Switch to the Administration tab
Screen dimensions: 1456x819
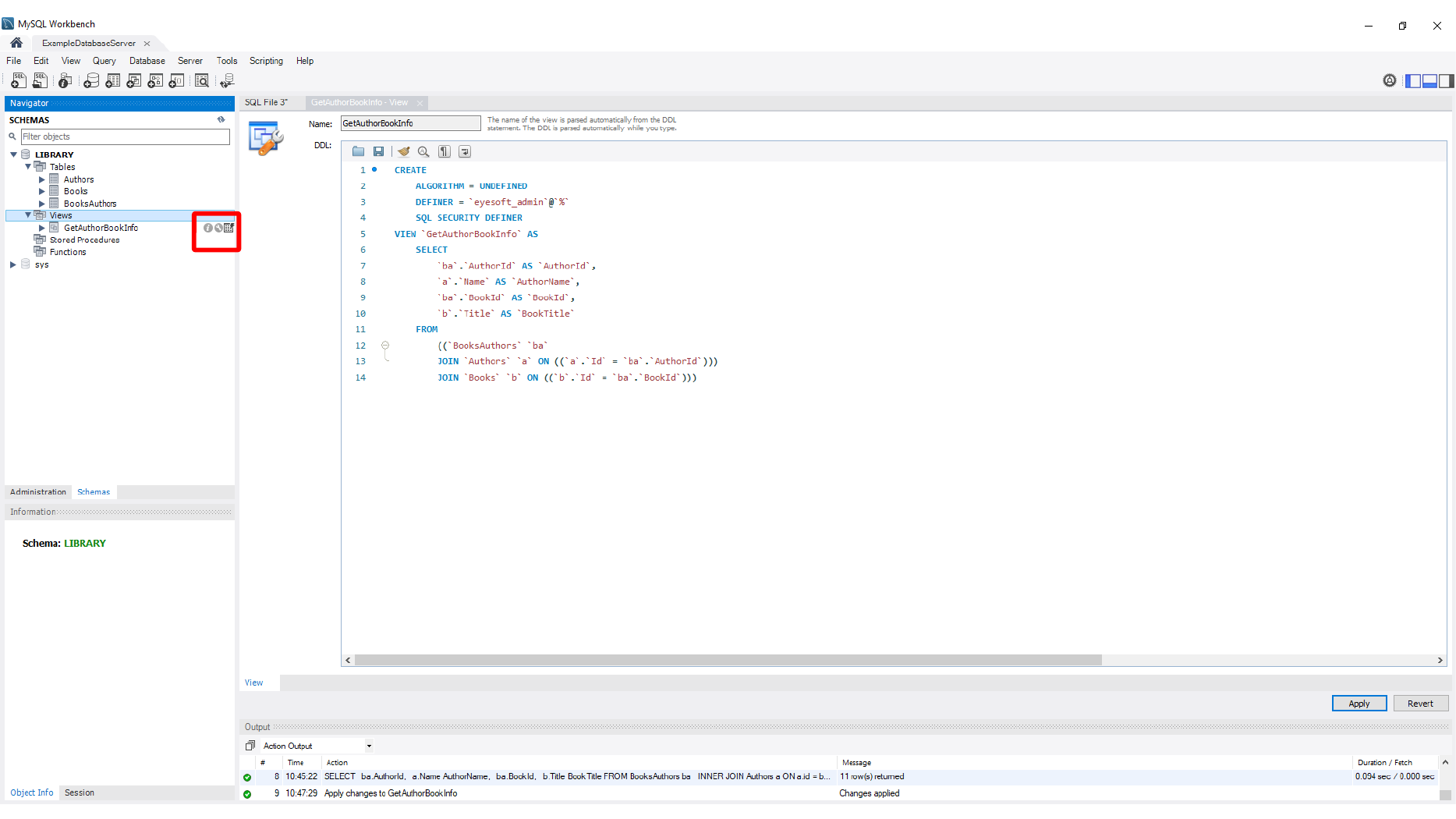pyautogui.click(x=38, y=491)
